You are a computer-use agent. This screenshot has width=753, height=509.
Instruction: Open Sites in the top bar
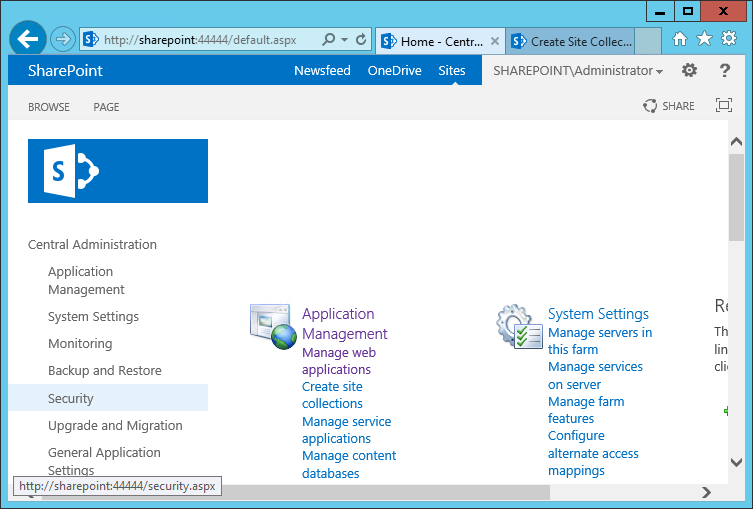pos(452,71)
